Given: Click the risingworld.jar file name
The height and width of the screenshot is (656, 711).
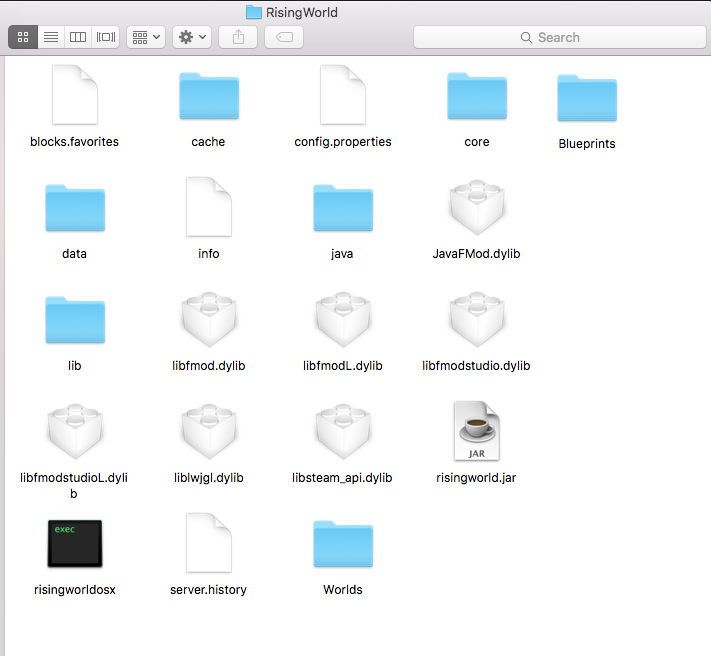Looking at the screenshot, I should point(476,478).
